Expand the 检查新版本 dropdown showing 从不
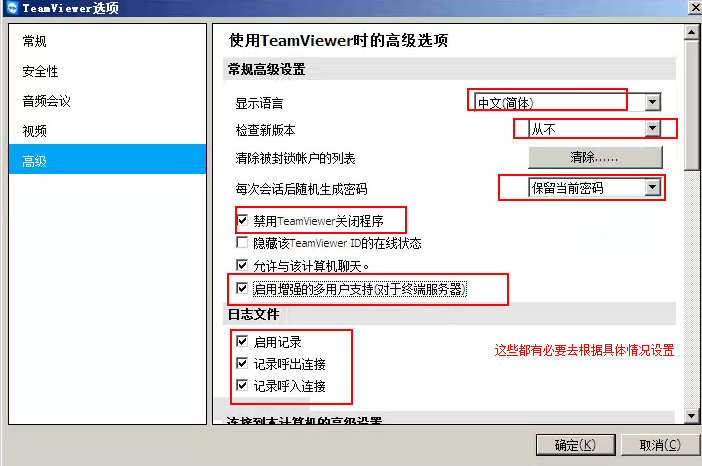Screen dimensions: 702x466 tap(653, 129)
